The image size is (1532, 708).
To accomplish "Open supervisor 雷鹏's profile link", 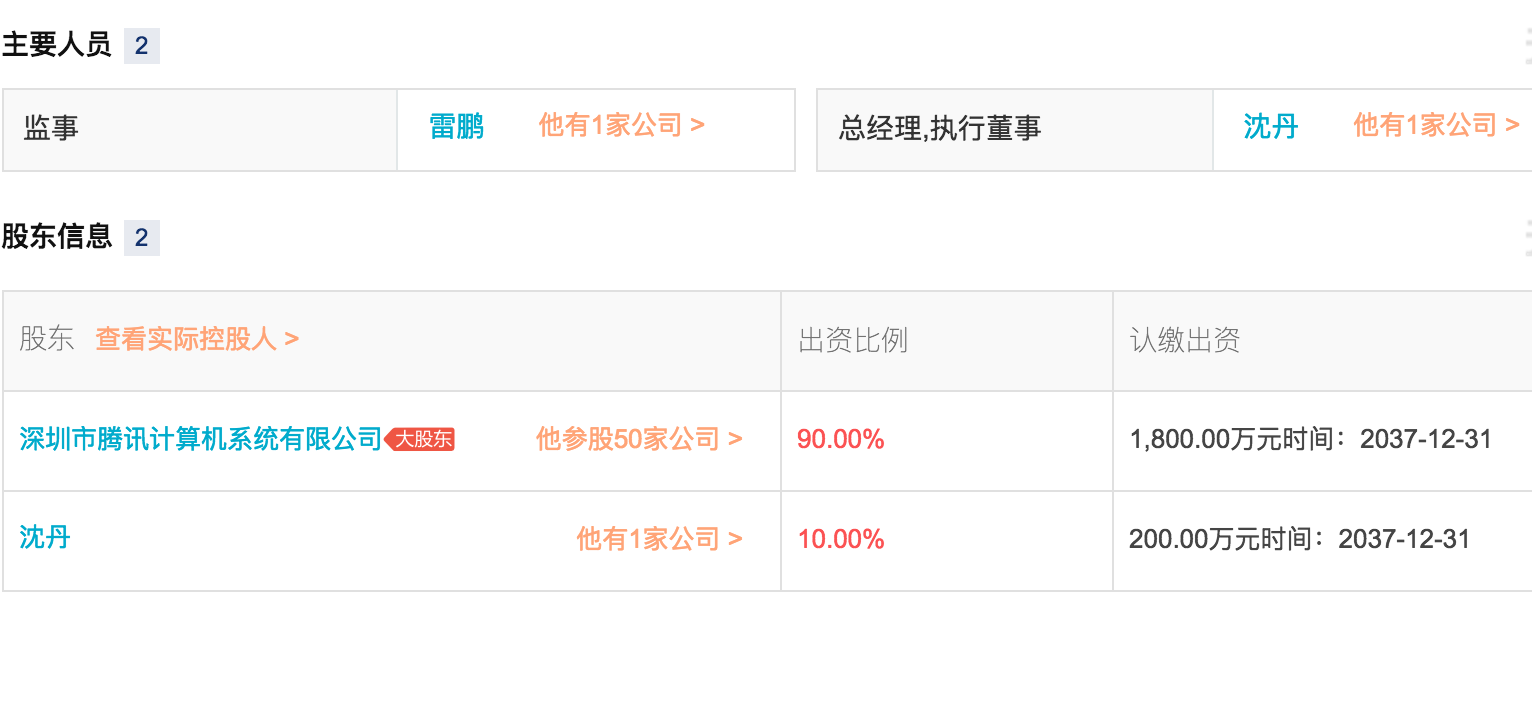I will coord(457,127).
